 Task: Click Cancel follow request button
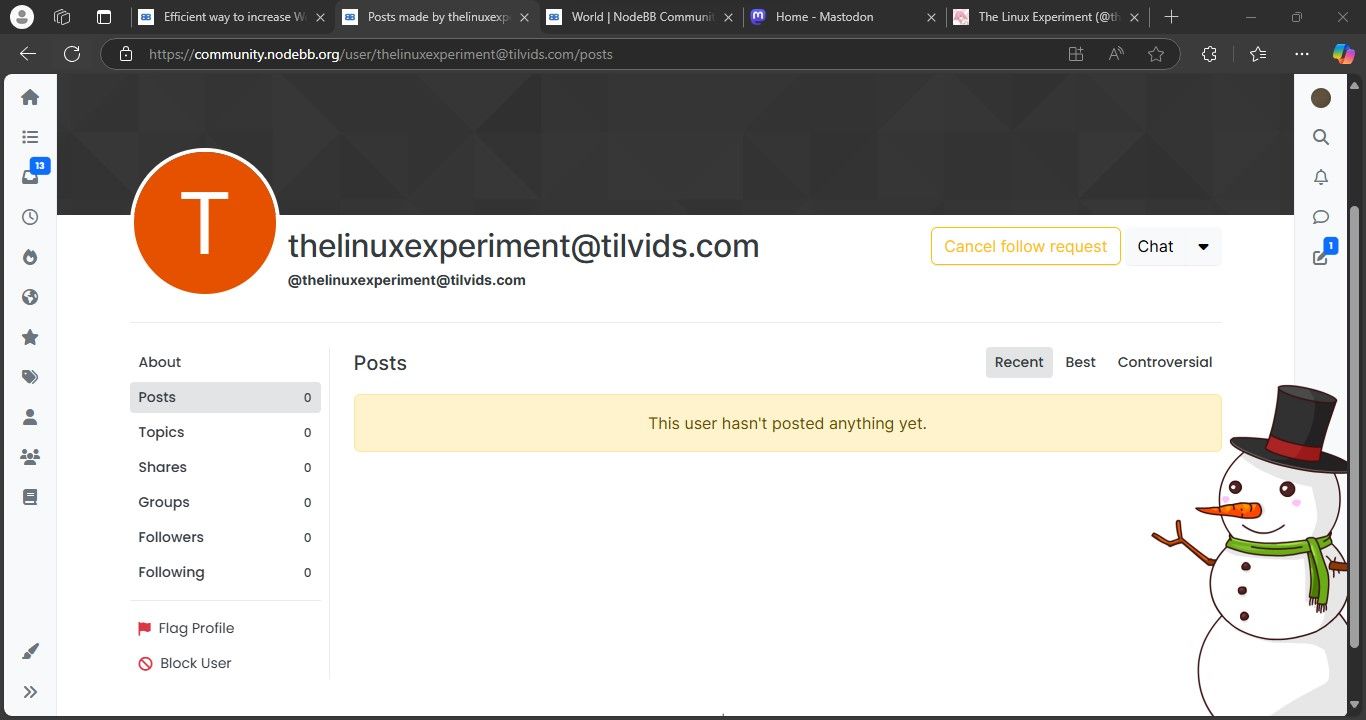pos(1025,246)
